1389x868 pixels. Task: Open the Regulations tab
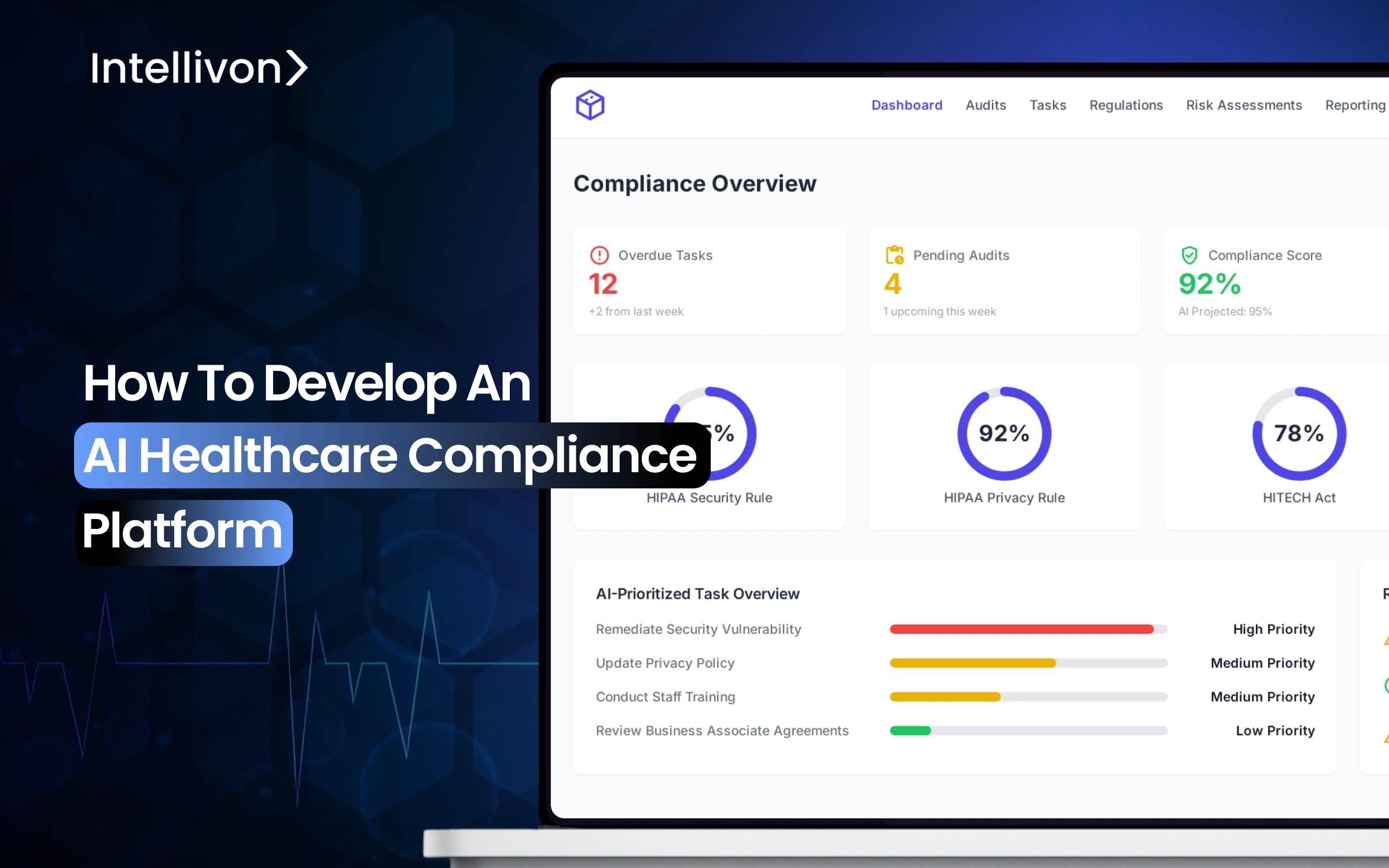1126,105
